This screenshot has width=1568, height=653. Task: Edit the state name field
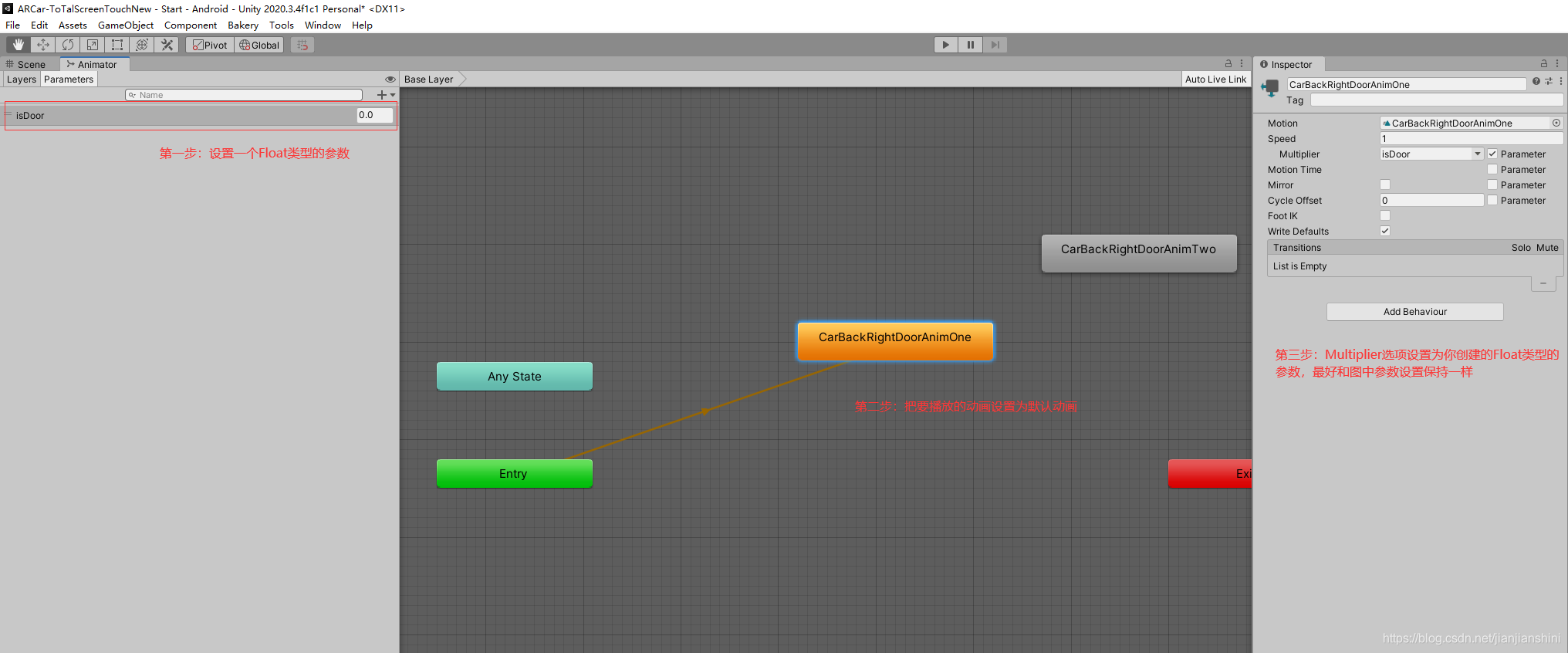click(x=1407, y=84)
